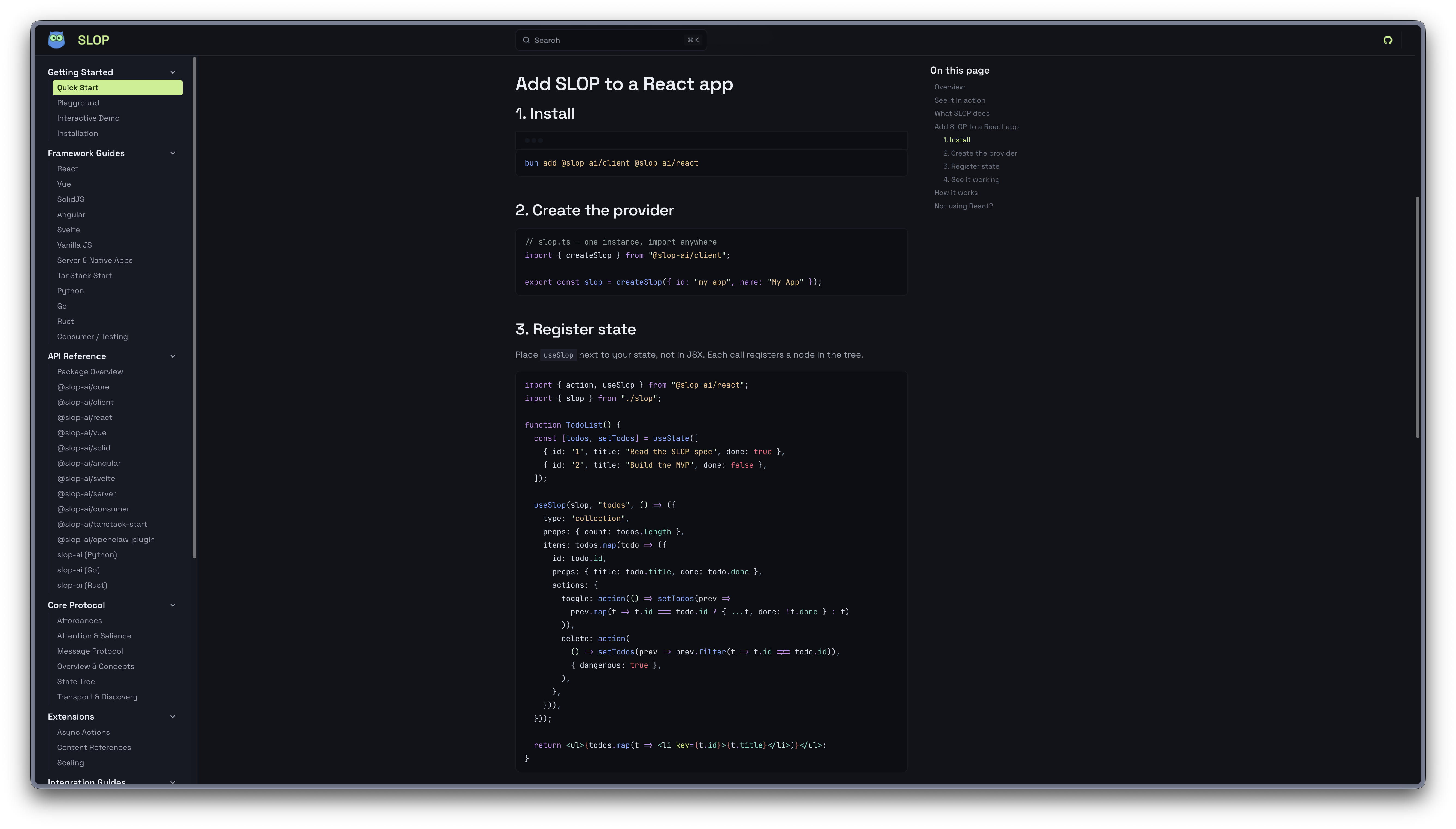The width and height of the screenshot is (1456, 829).
Task: Open @slop-ai/angular reference
Action: [89, 464]
